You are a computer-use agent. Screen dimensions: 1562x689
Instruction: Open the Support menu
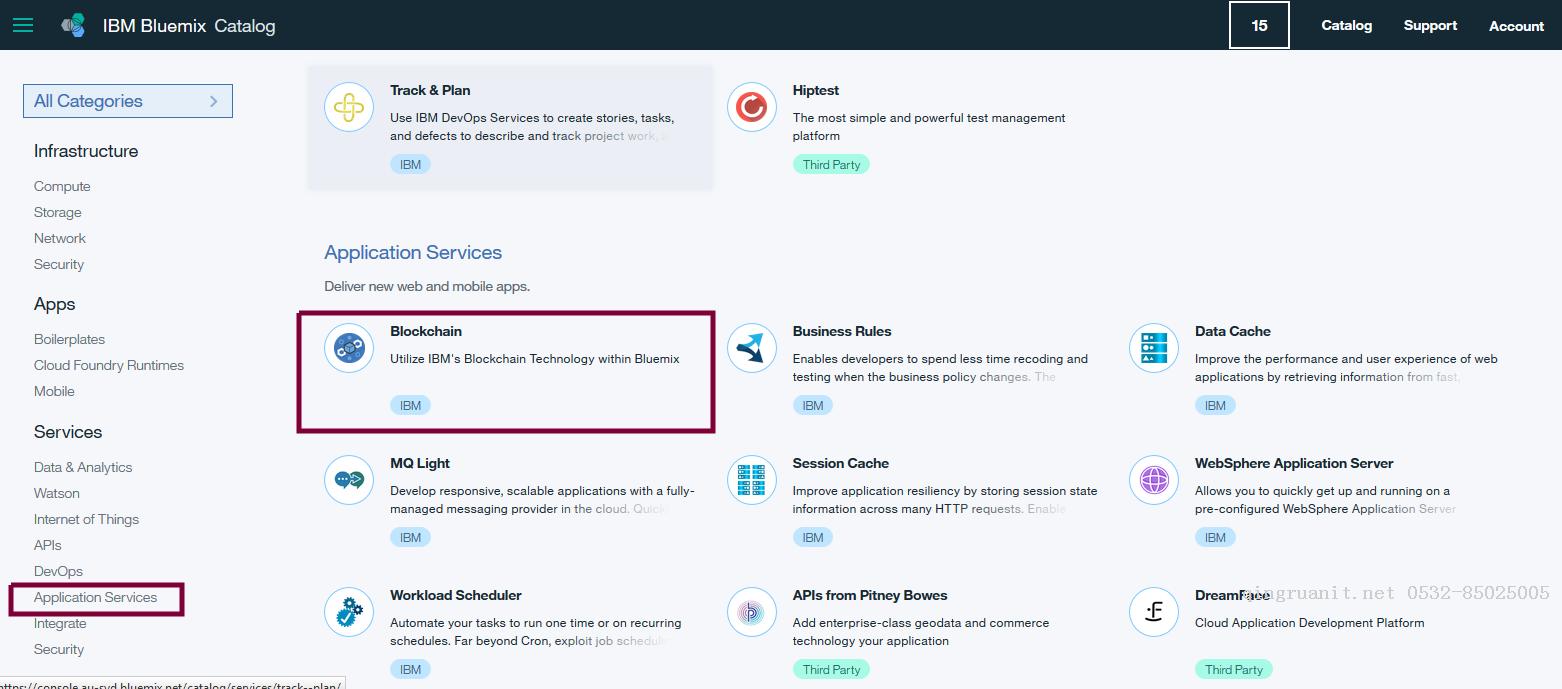point(1430,25)
